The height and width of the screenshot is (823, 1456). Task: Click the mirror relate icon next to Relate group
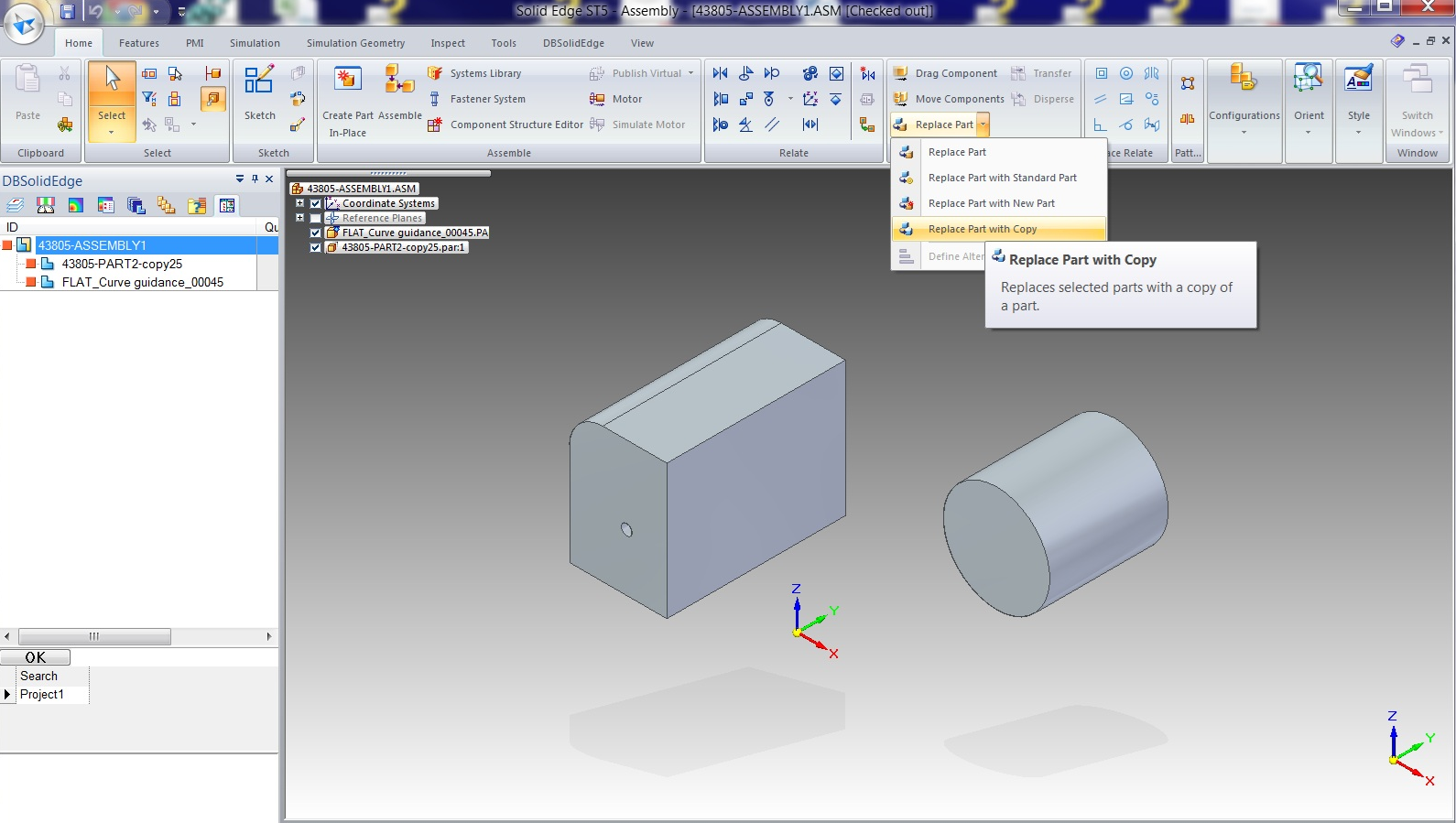pos(868,73)
